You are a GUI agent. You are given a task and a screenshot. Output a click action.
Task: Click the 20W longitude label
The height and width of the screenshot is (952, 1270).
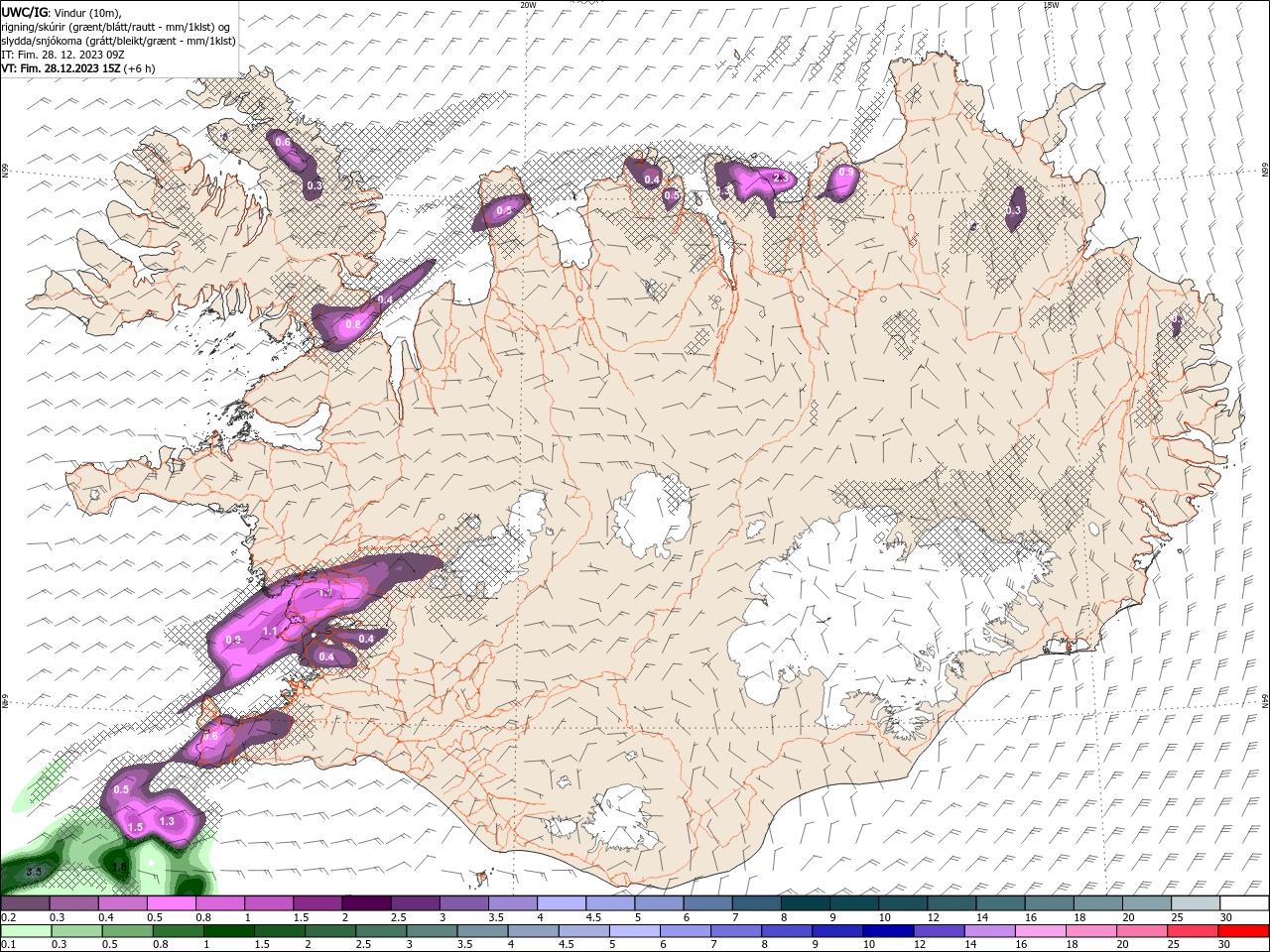(x=529, y=5)
